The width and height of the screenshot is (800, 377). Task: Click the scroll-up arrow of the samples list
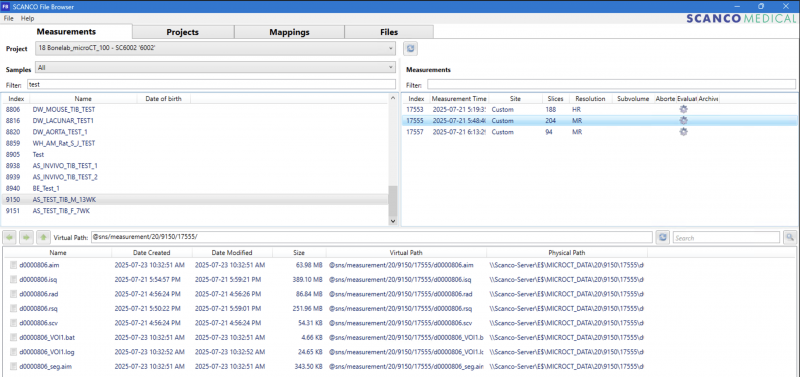(392, 98)
